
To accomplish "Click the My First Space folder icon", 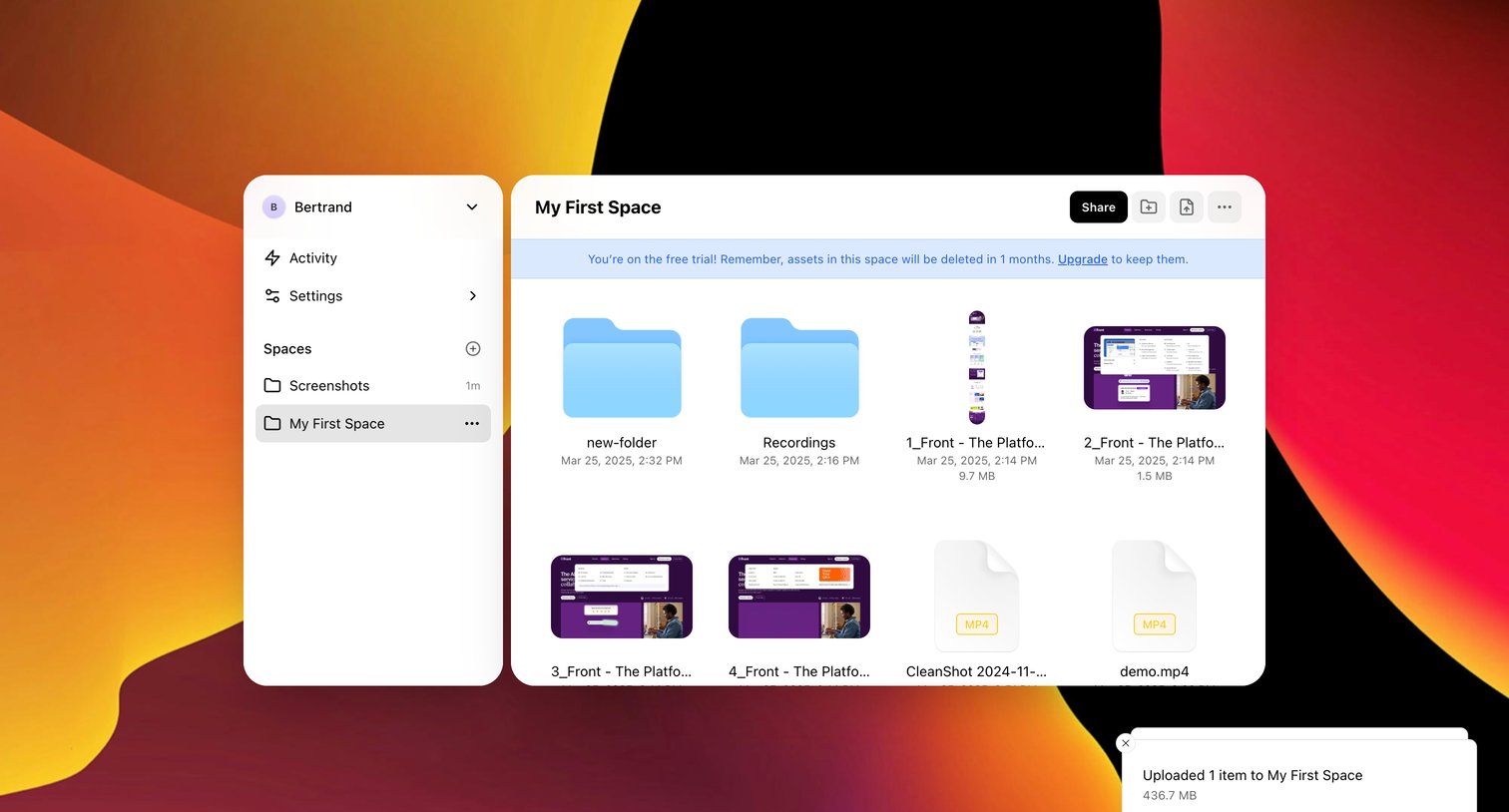I will coord(272,424).
